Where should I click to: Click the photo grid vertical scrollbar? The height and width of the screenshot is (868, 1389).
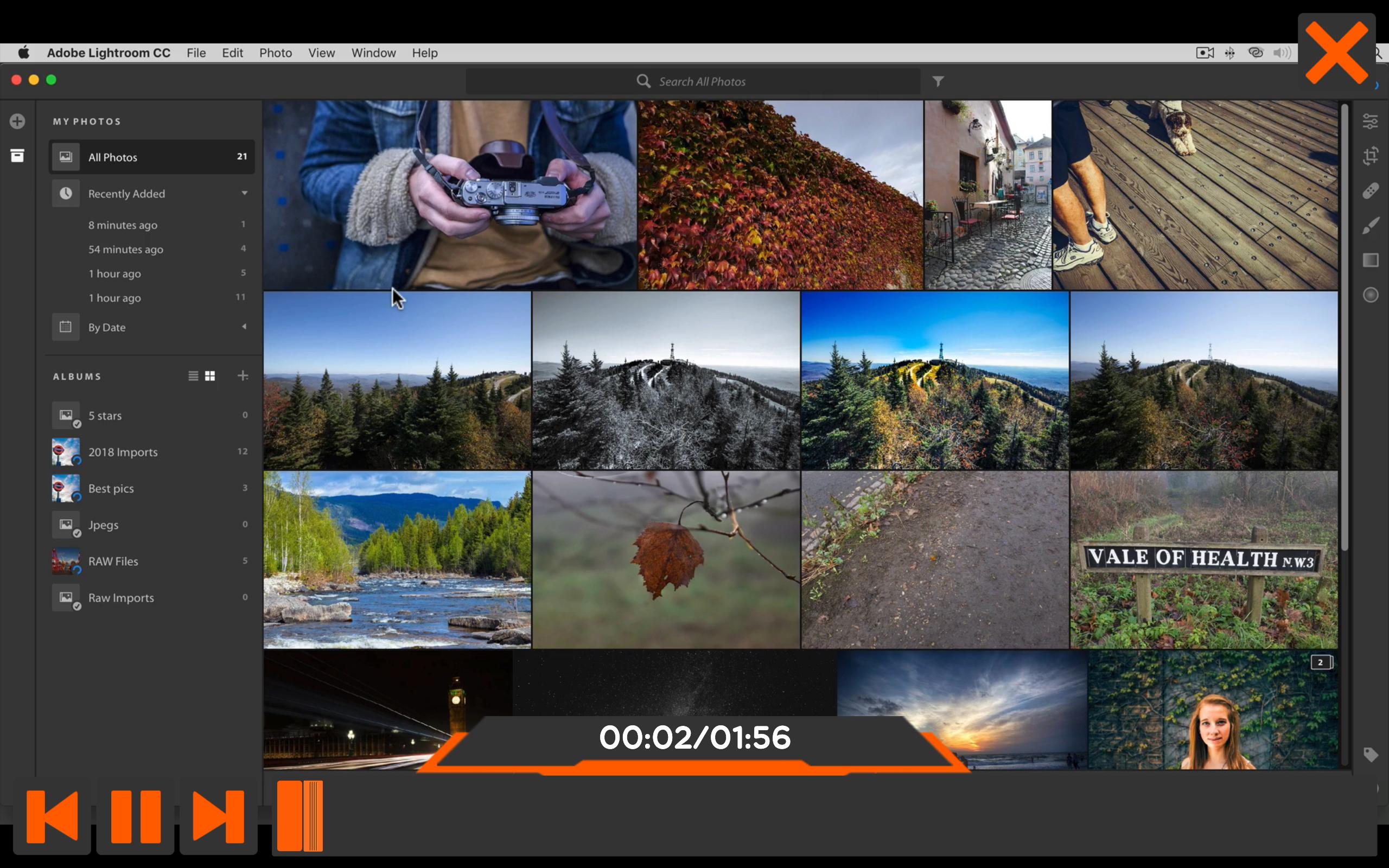pyautogui.click(x=1344, y=327)
